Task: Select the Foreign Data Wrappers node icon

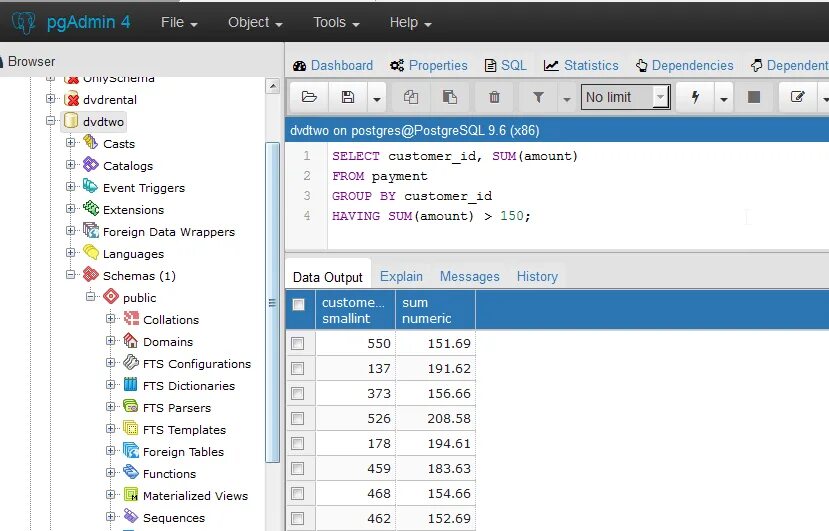Action: point(90,231)
